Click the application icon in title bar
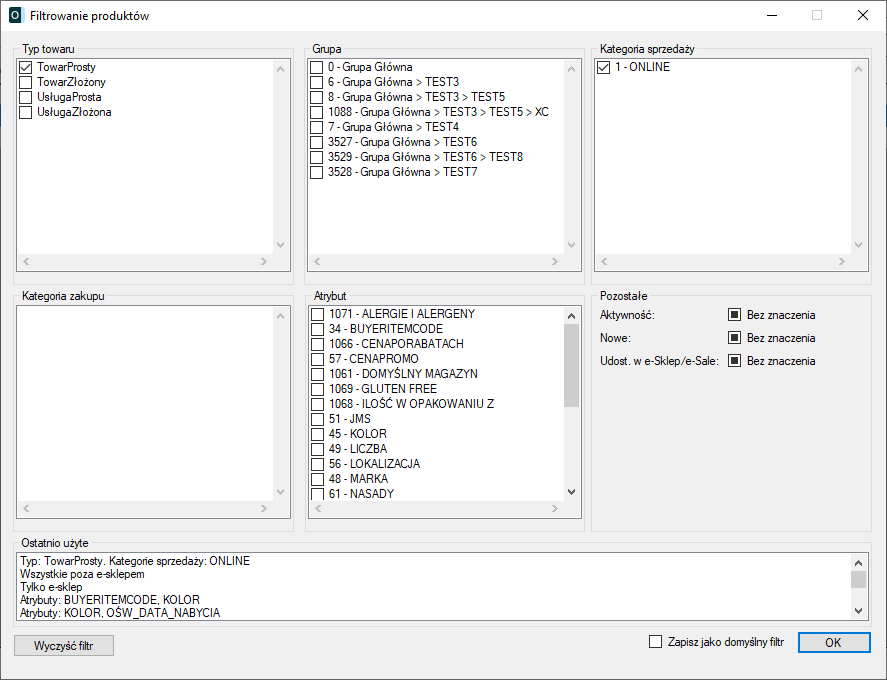This screenshot has height=680, width=887. click(x=15, y=16)
